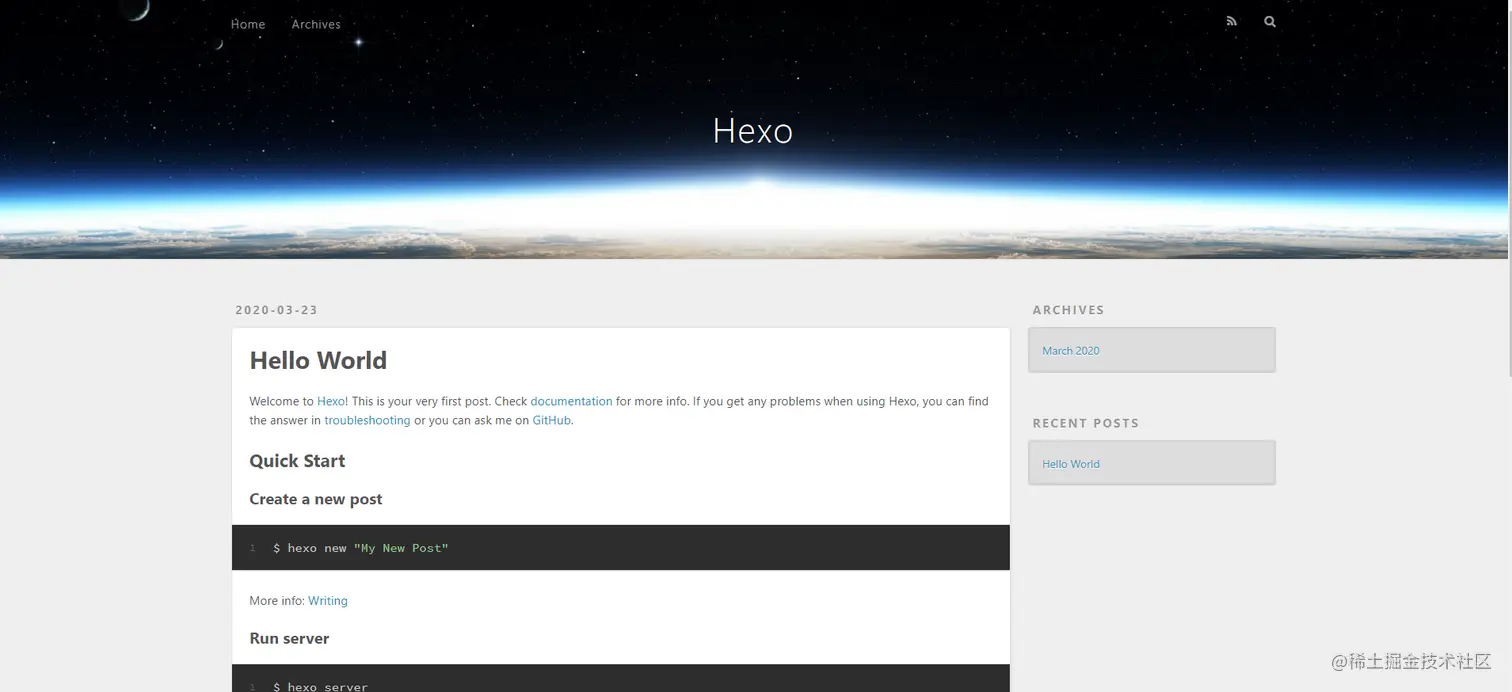1512x692 pixels.
Task: Click the search magnifier icon
Action: [1270, 21]
